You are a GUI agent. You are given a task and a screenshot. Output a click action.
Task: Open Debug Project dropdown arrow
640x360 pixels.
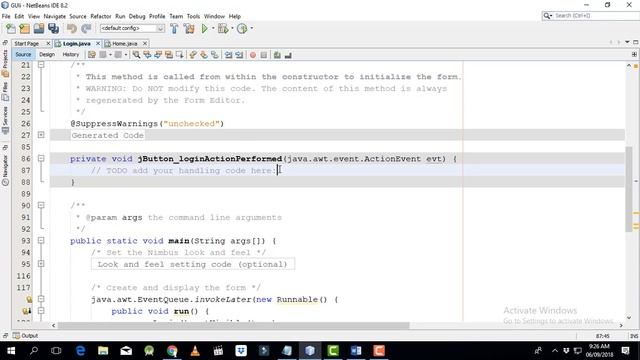click(x=232, y=29)
